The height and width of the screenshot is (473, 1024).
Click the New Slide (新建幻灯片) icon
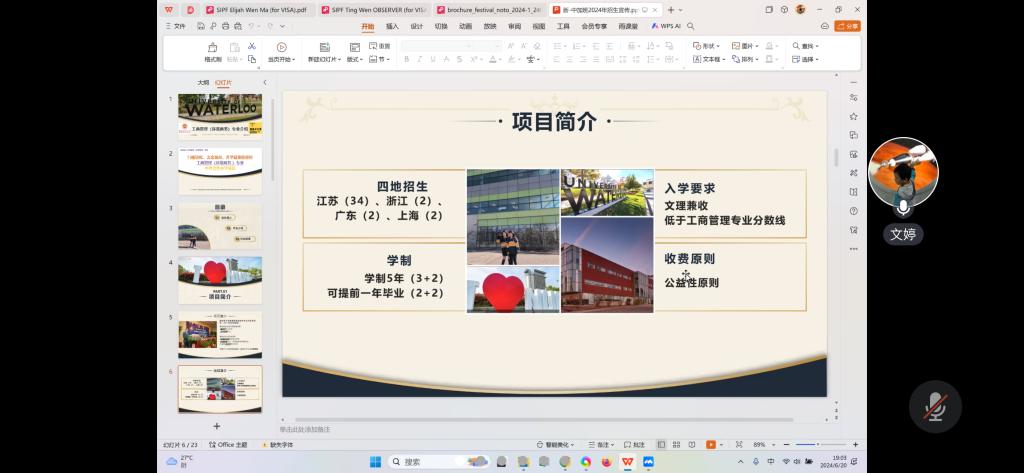(324, 47)
